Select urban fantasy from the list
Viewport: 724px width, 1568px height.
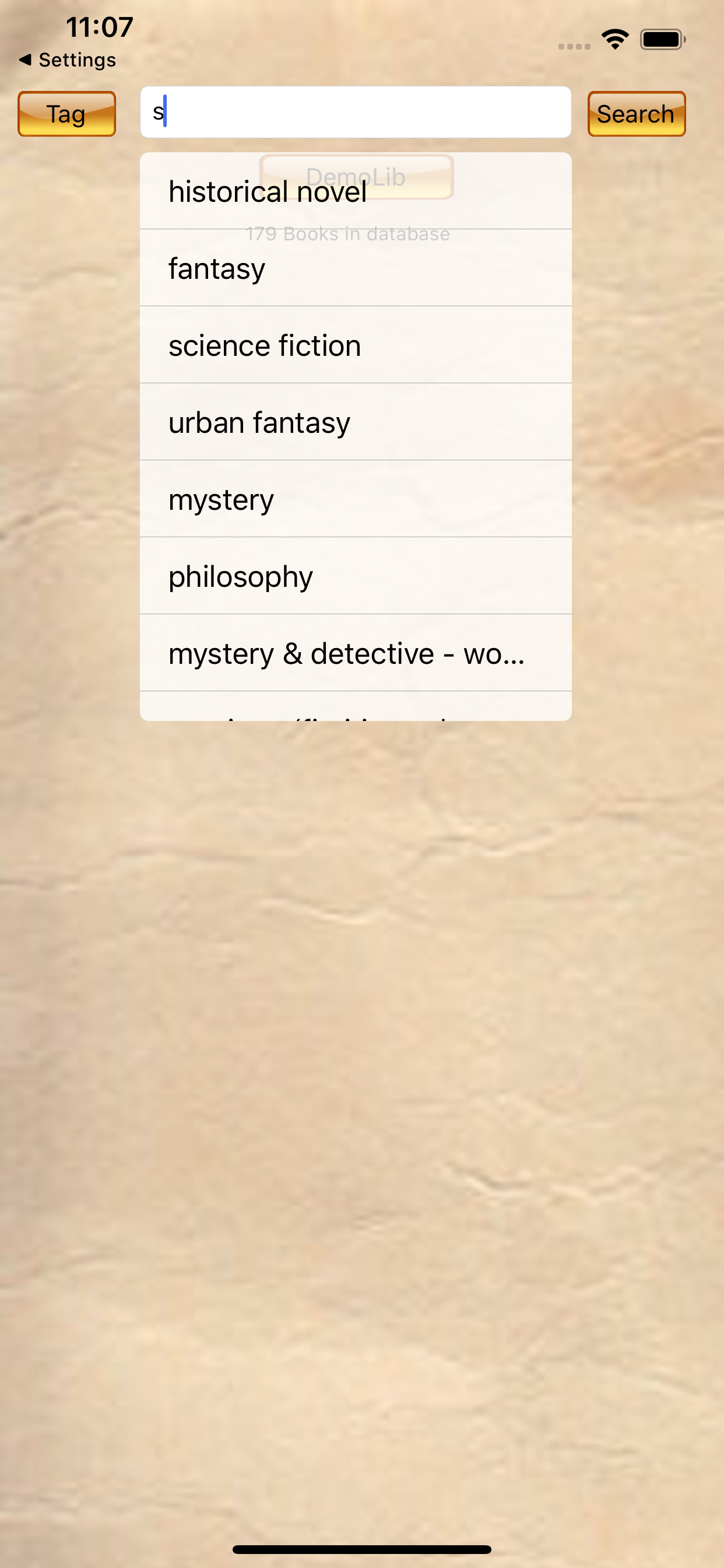point(356,422)
